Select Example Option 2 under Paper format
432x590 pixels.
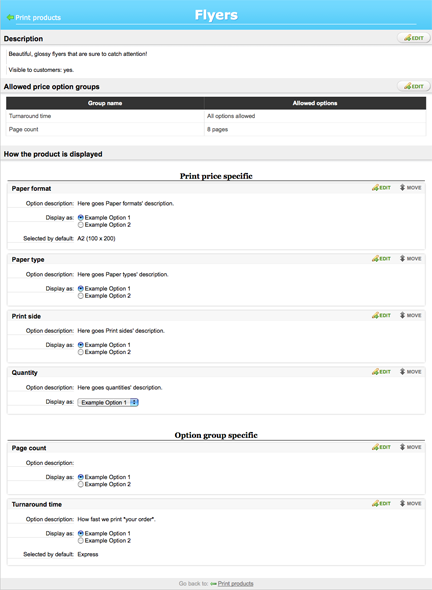(81, 225)
